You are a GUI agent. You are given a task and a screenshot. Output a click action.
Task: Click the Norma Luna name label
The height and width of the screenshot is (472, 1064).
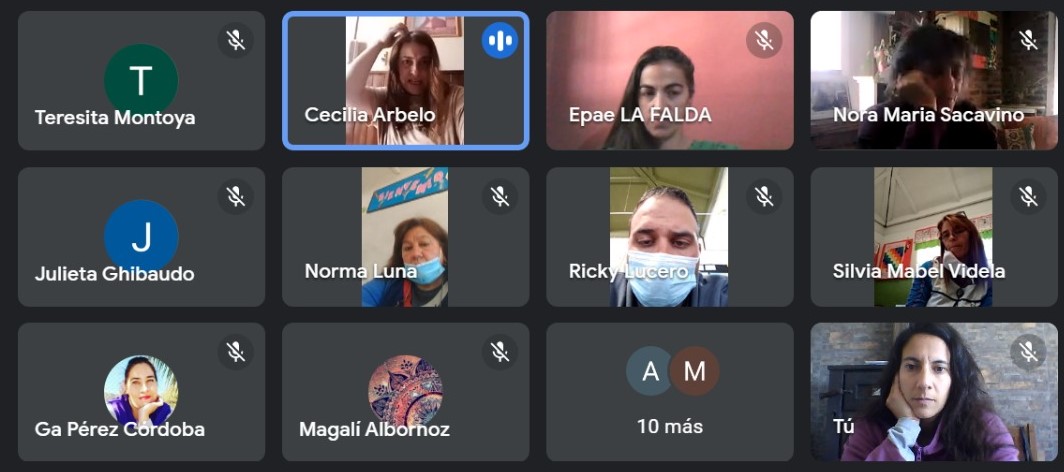pos(361,272)
